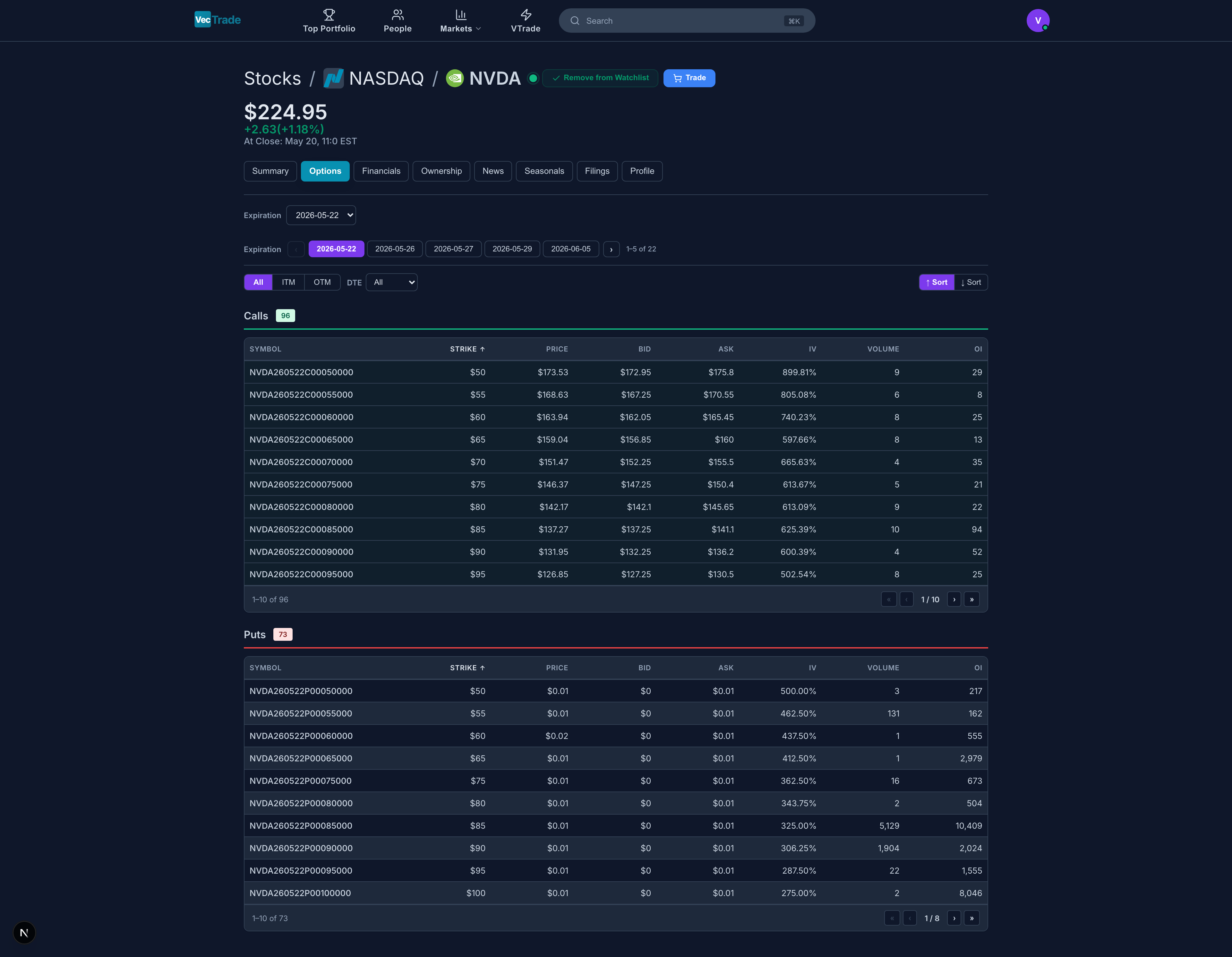Jump to last Puts table page

click(971, 918)
